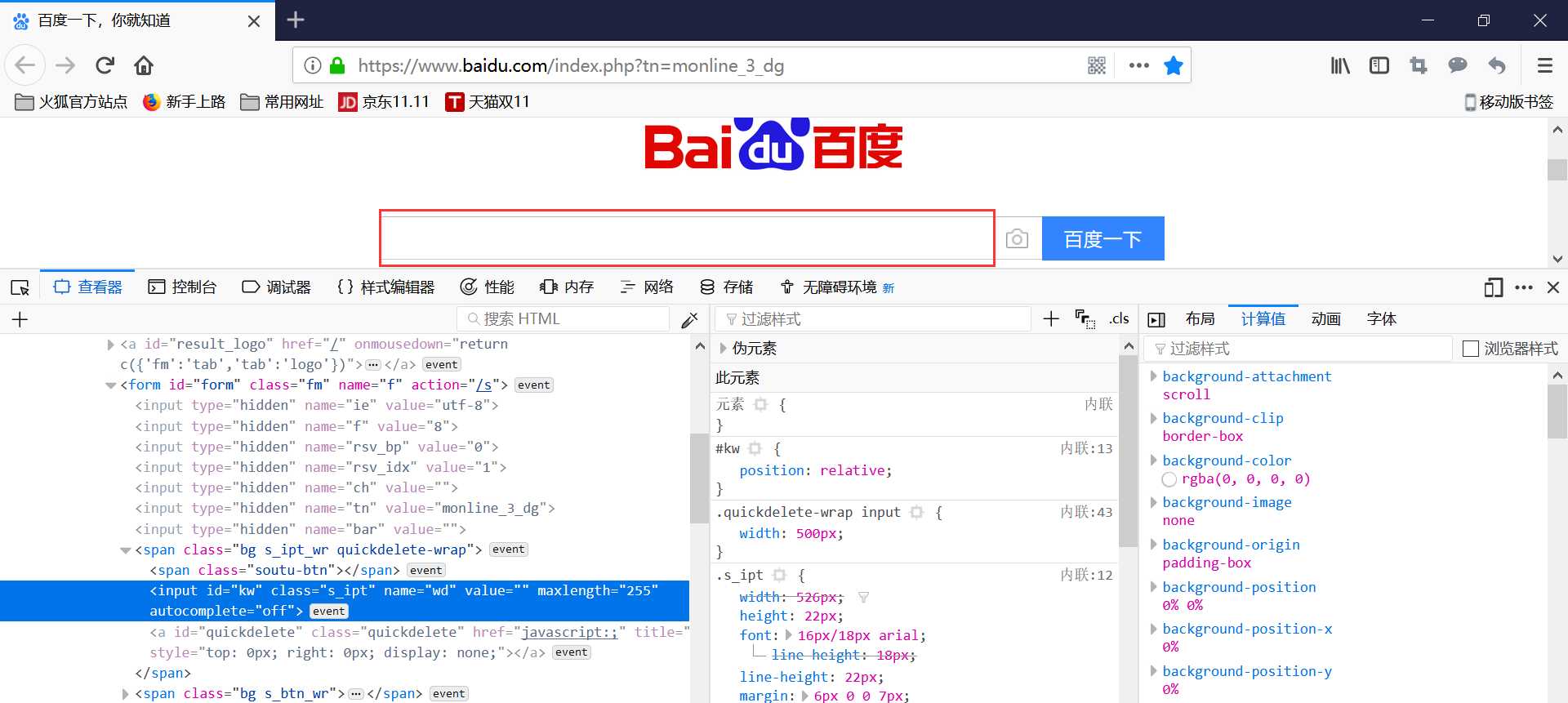The height and width of the screenshot is (703, 1568).
Task: Open the Firefox hamburger menu
Action: pos(1544,65)
